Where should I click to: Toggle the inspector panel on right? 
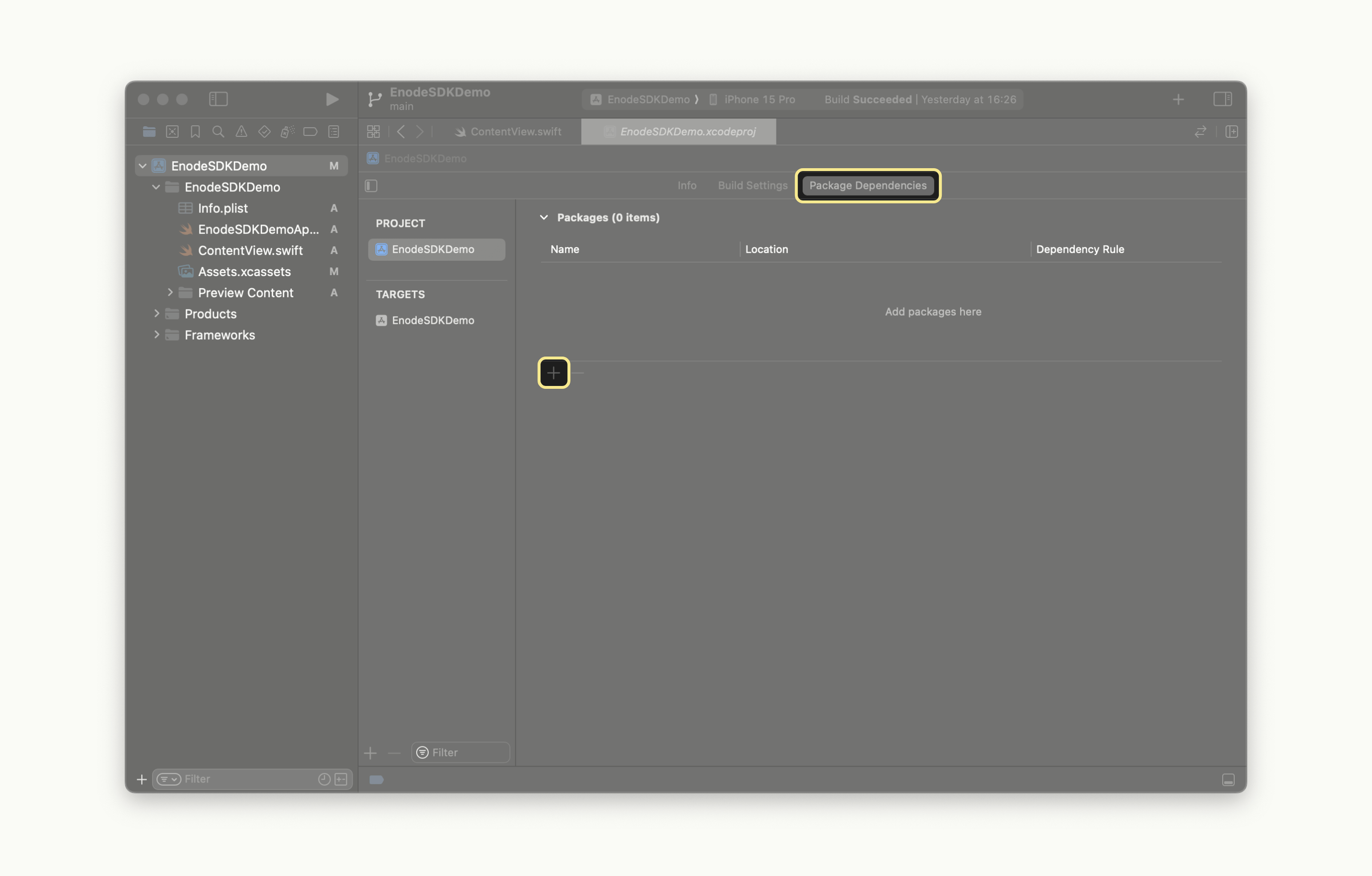tap(1222, 99)
